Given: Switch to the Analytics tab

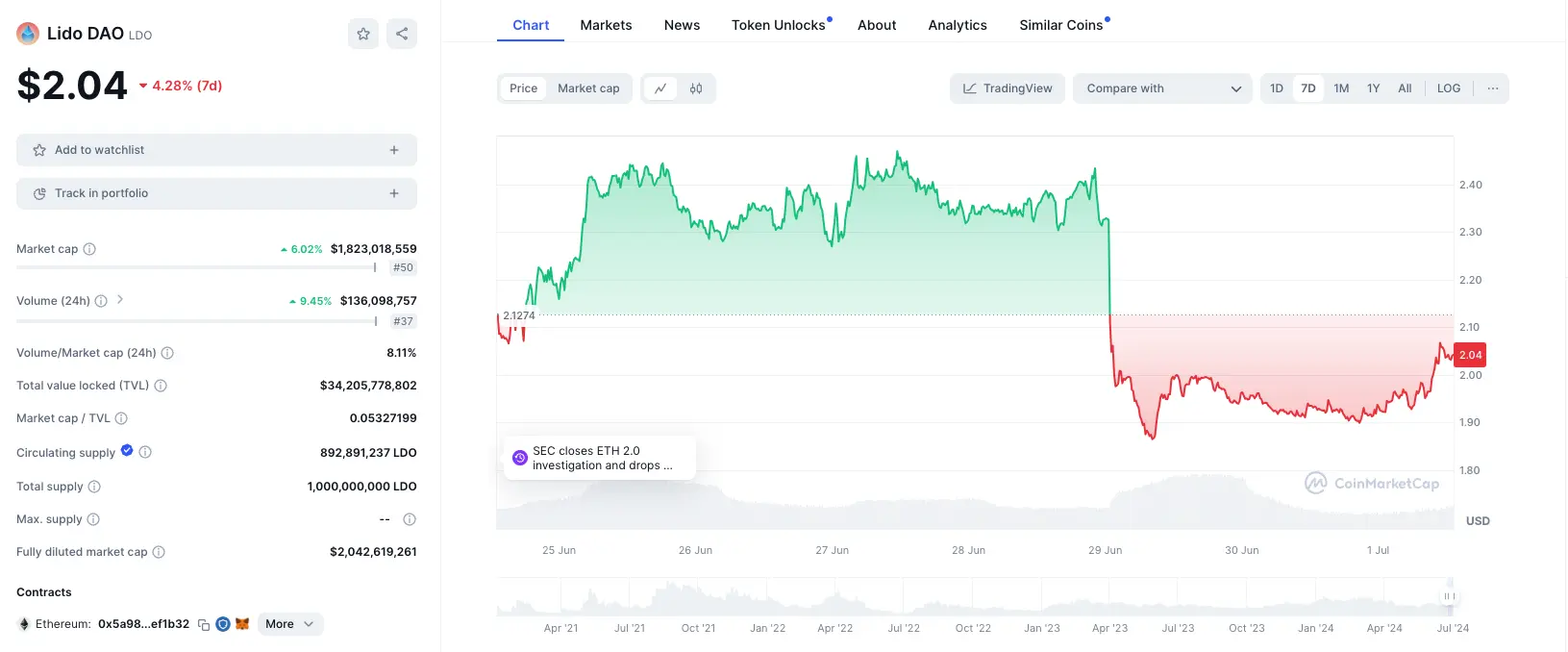Looking at the screenshot, I should click(x=957, y=25).
